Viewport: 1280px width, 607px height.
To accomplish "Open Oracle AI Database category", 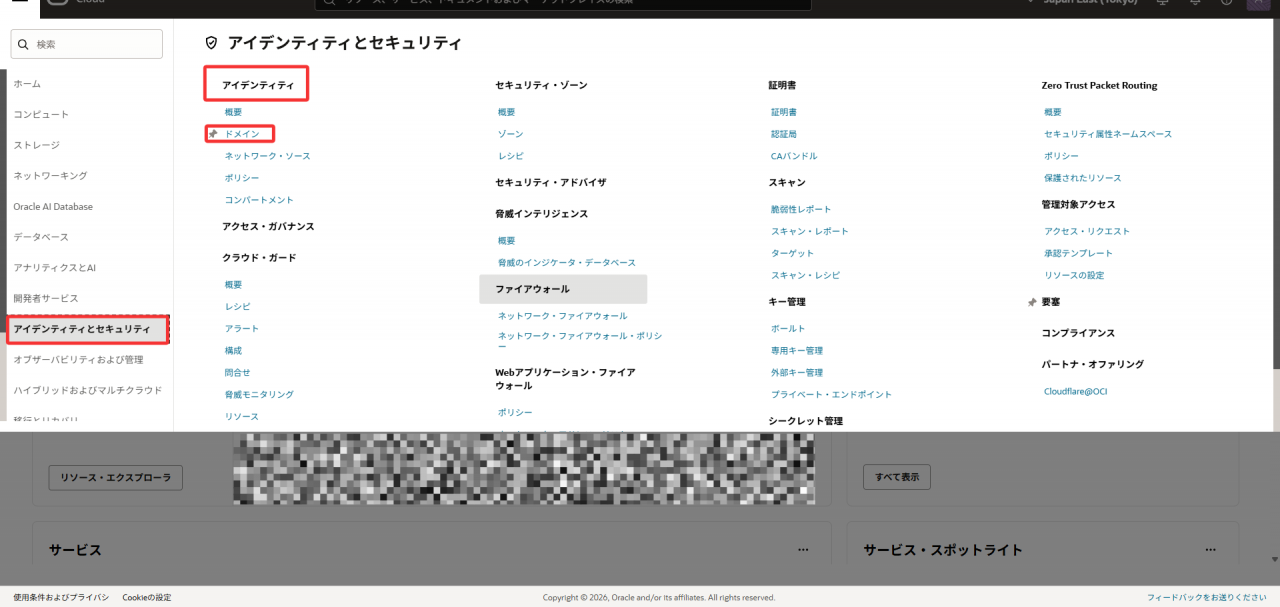I will pyautogui.click(x=53, y=207).
